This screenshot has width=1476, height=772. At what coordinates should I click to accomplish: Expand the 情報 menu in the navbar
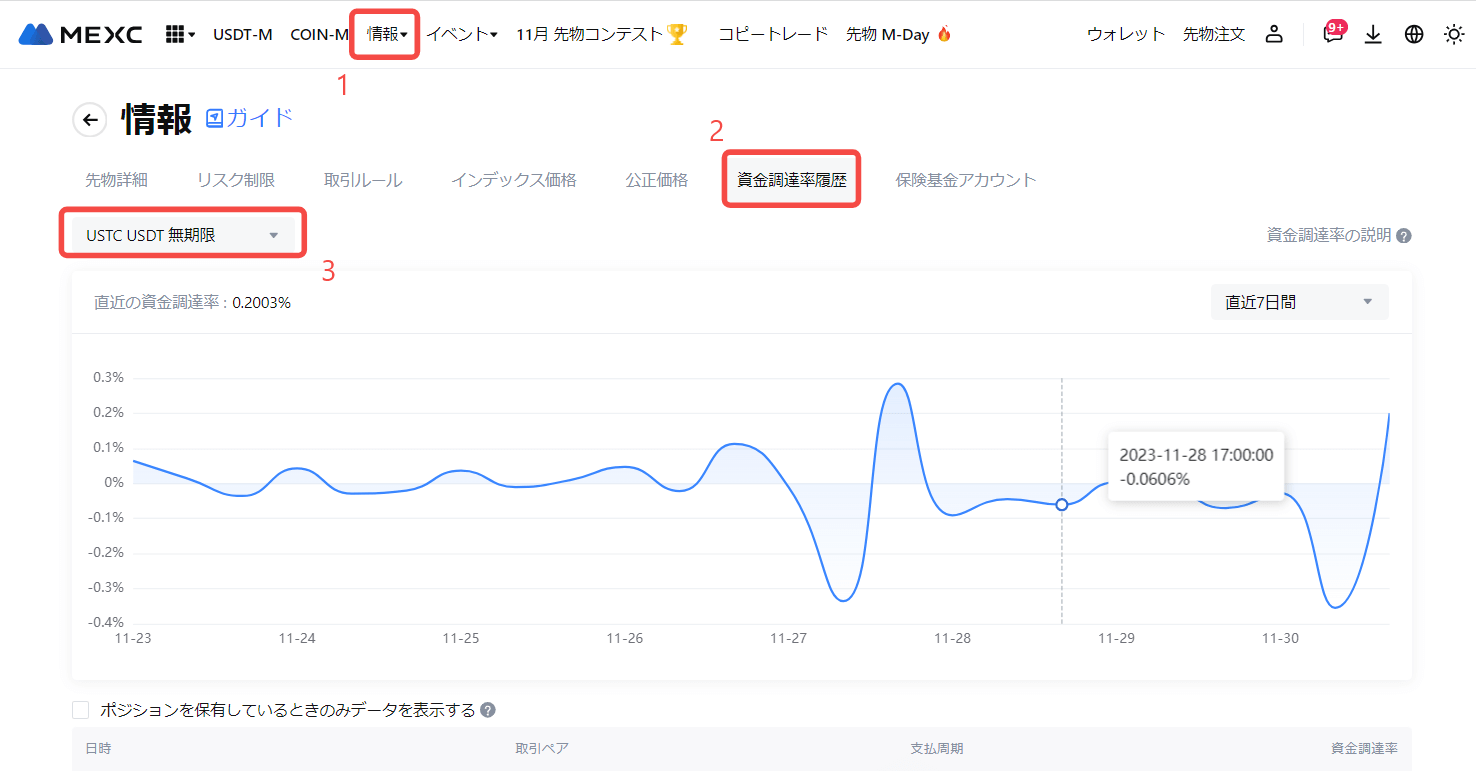pyautogui.click(x=386, y=34)
